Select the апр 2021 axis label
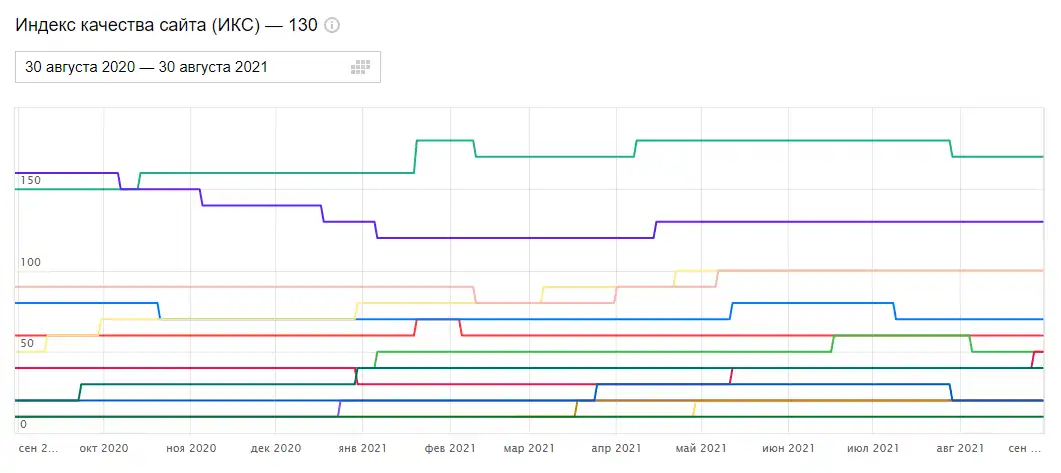This screenshot has height=473, width=1061. [616, 448]
